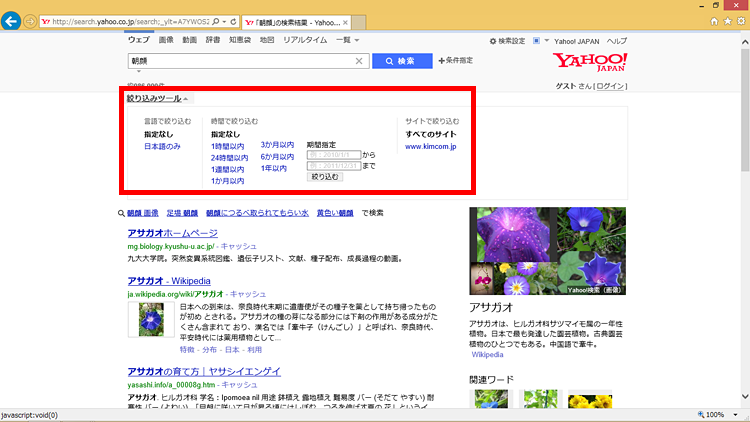Collapse the 絞り込みツール panel
The image size is (750, 422).
[157, 98]
